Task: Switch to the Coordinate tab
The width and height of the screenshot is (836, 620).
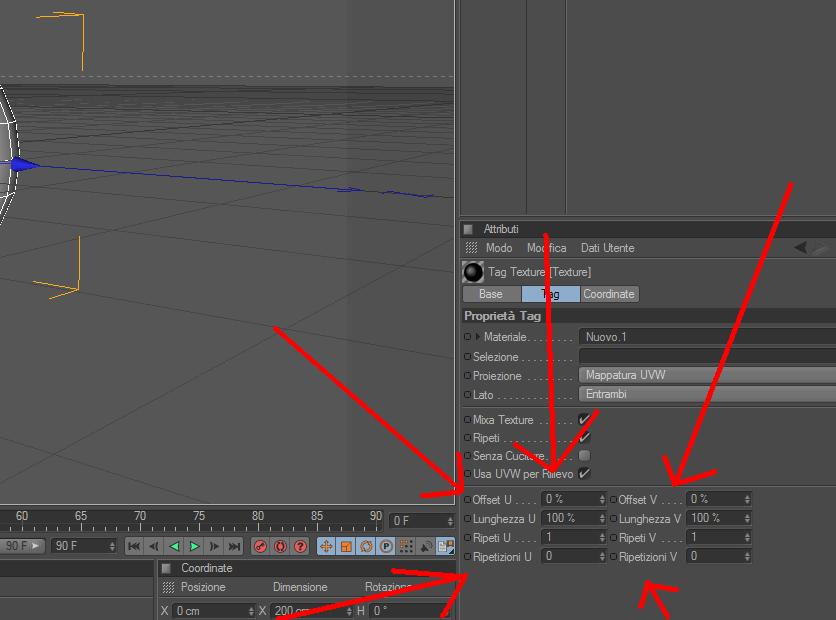Action: (x=609, y=294)
